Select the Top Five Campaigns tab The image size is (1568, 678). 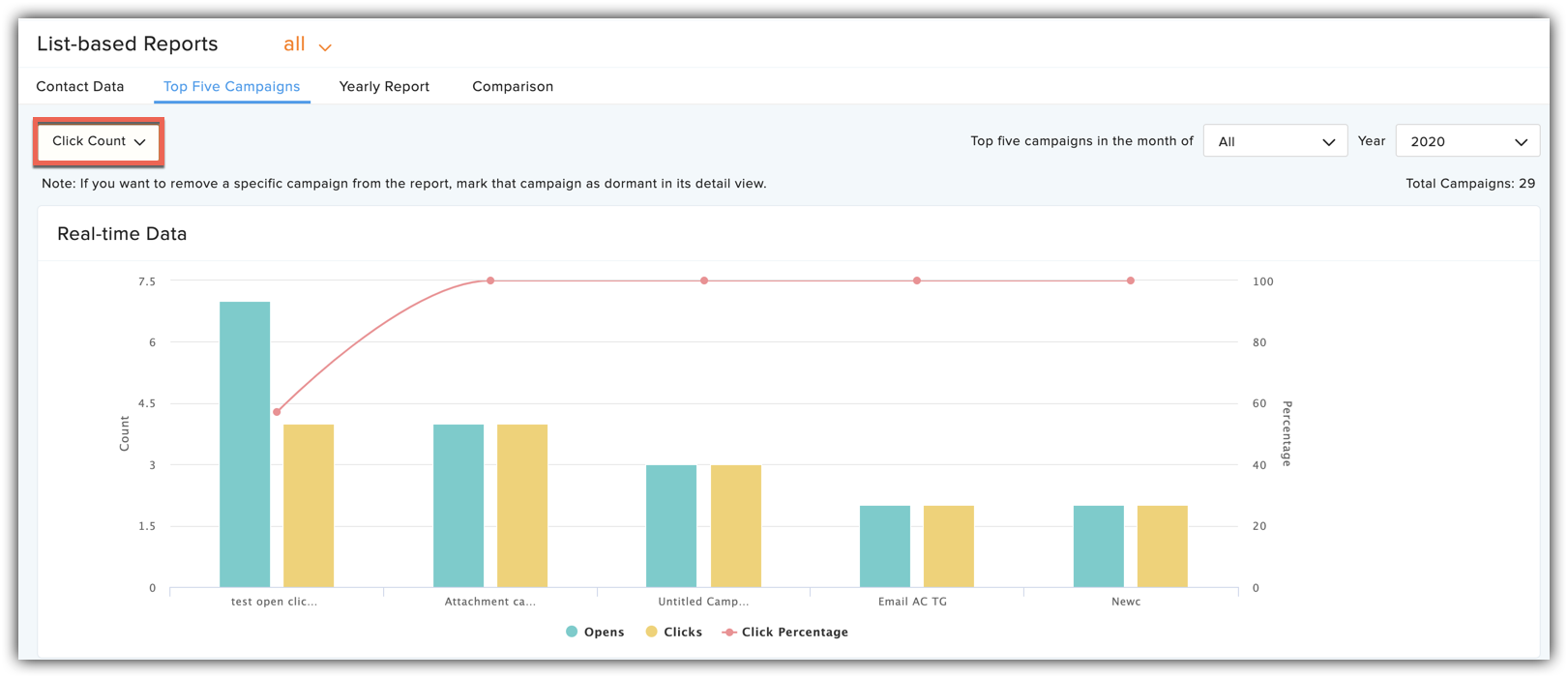point(231,86)
